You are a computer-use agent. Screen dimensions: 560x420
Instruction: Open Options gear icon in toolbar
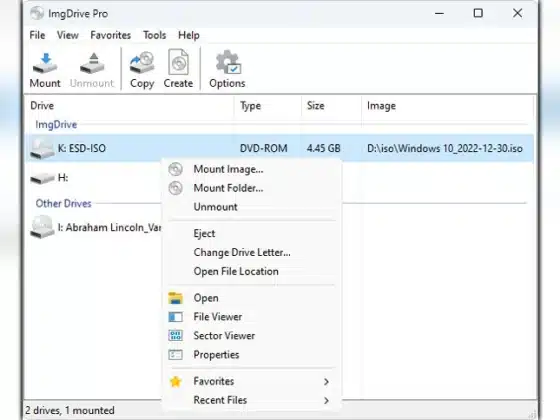point(228,62)
